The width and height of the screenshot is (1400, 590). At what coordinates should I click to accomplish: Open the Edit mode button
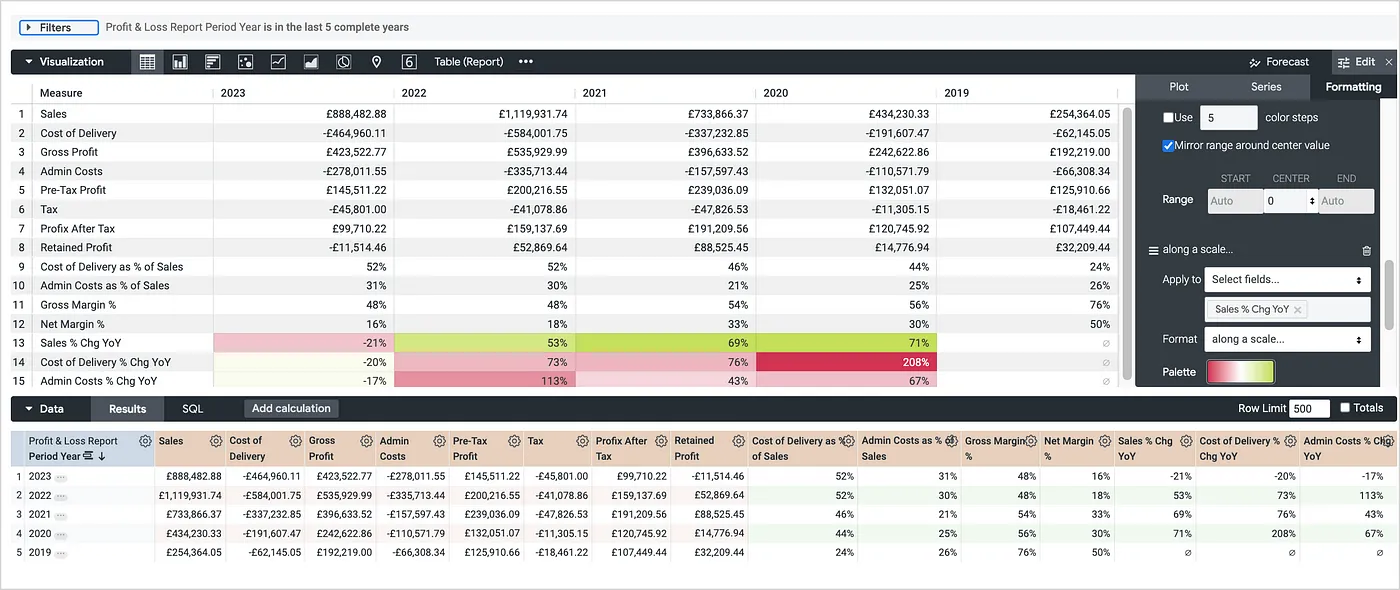coord(1363,61)
